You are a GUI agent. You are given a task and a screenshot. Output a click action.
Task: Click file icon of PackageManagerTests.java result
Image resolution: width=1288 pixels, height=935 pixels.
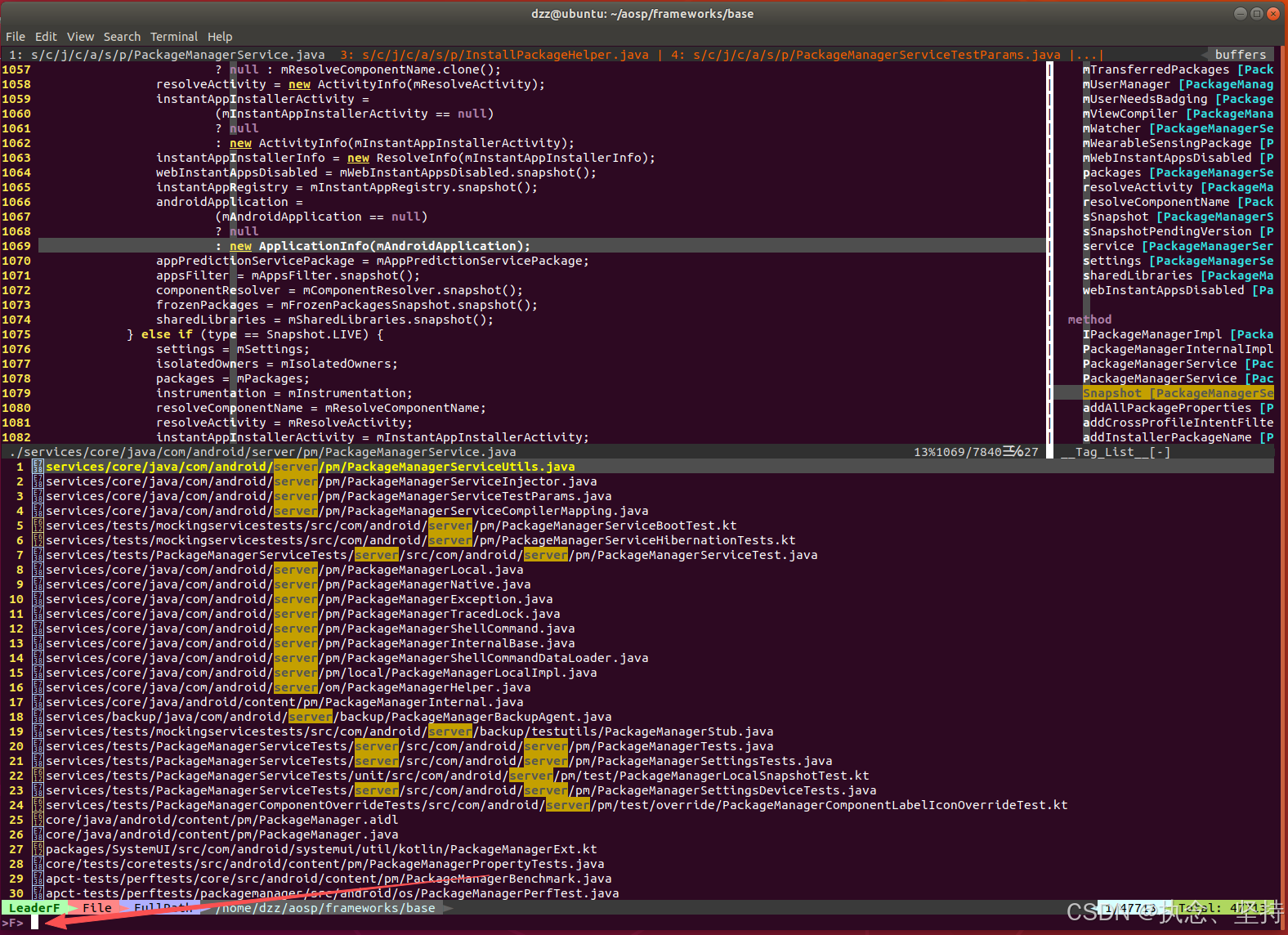(38, 746)
